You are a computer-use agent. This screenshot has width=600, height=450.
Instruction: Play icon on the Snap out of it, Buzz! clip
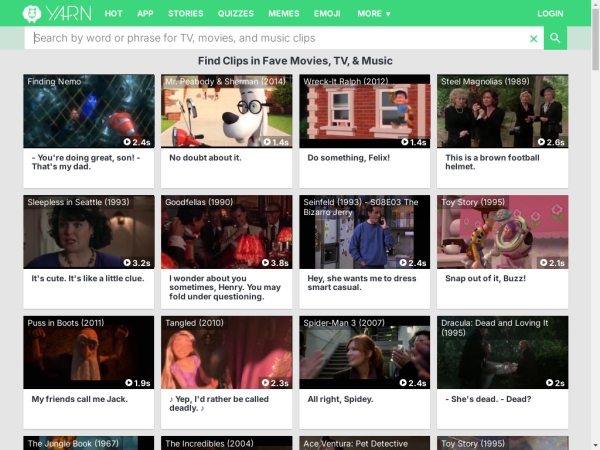point(544,262)
